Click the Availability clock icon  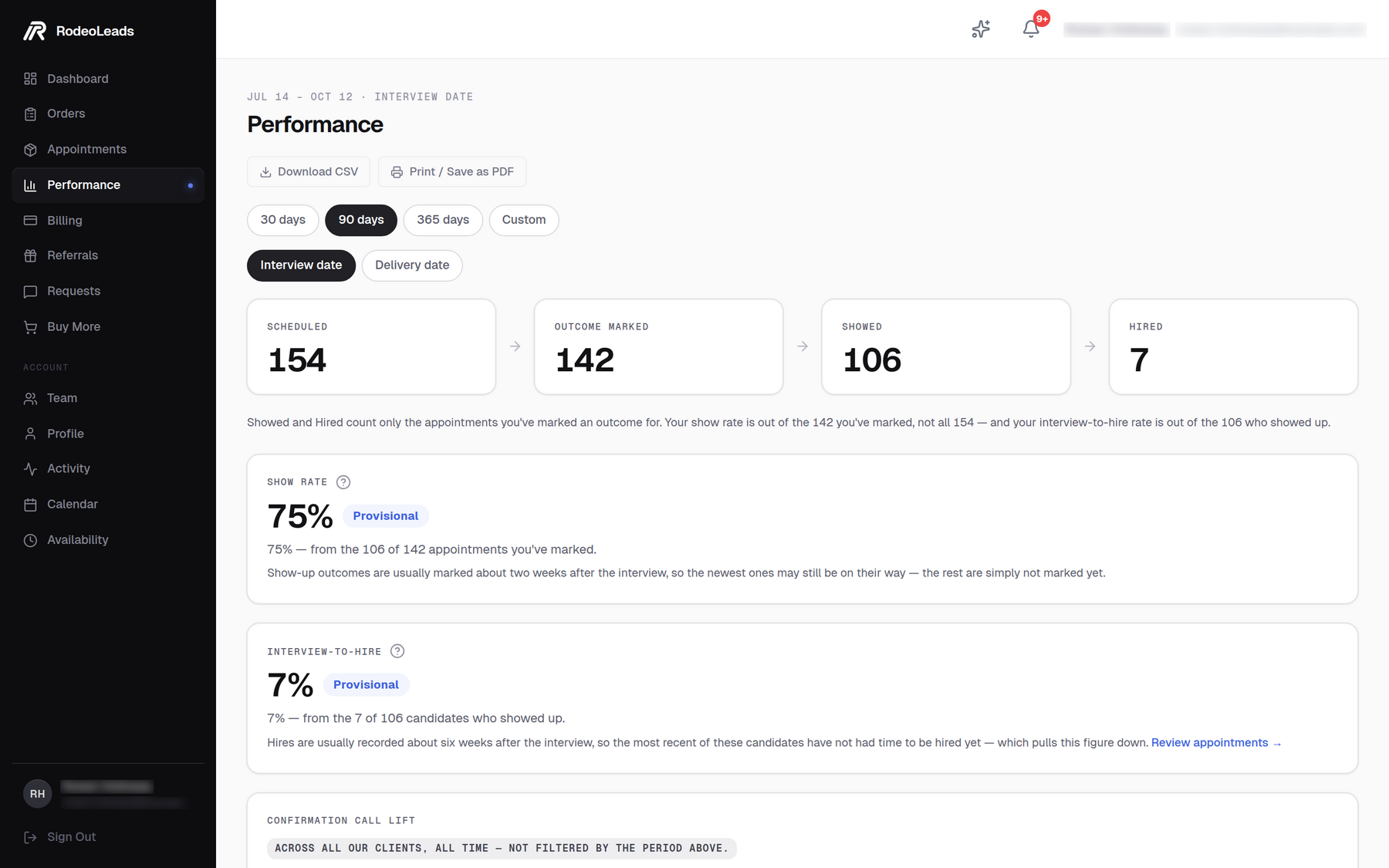pyautogui.click(x=30, y=540)
